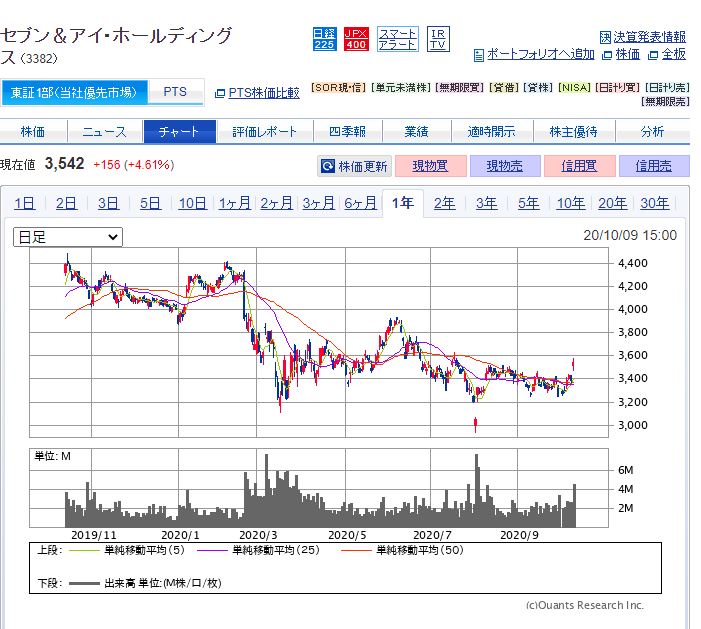
Task: Expand the 日足 candle interval dropdown
Action: [x=68, y=237]
